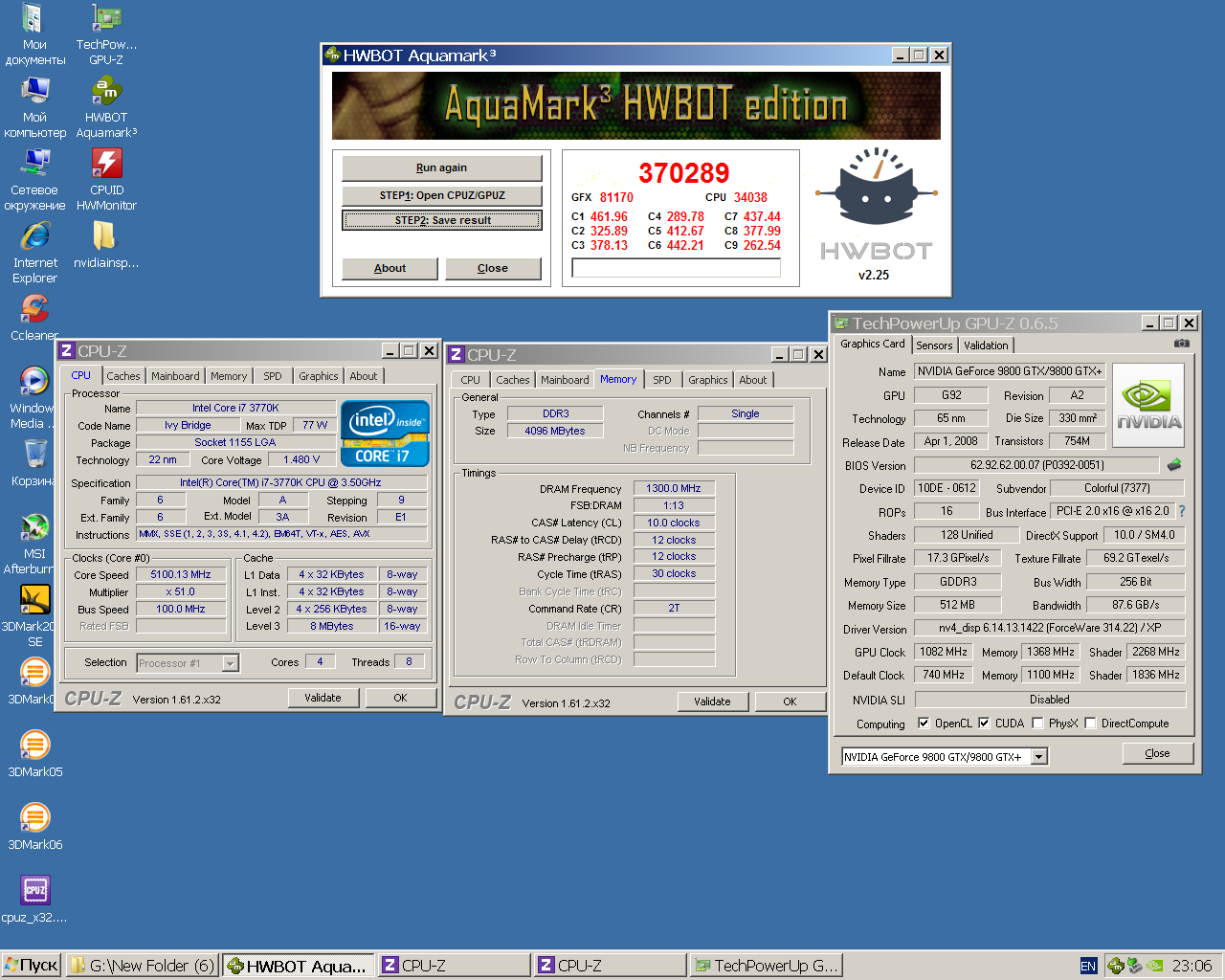The image size is (1225, 980).
Task: Click the DRAM Frequency value 1300.0 MHz
Action: (x=674, y=488)
